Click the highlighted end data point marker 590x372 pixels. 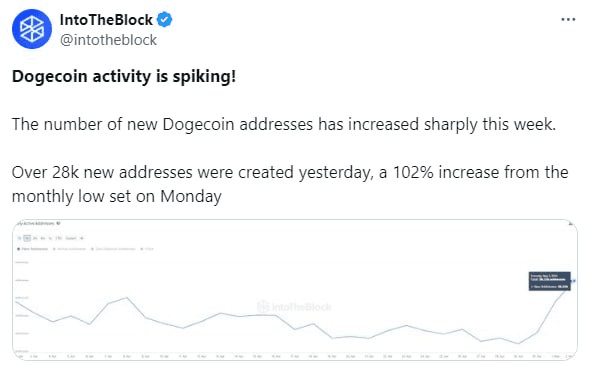click(x=573, y=281)
